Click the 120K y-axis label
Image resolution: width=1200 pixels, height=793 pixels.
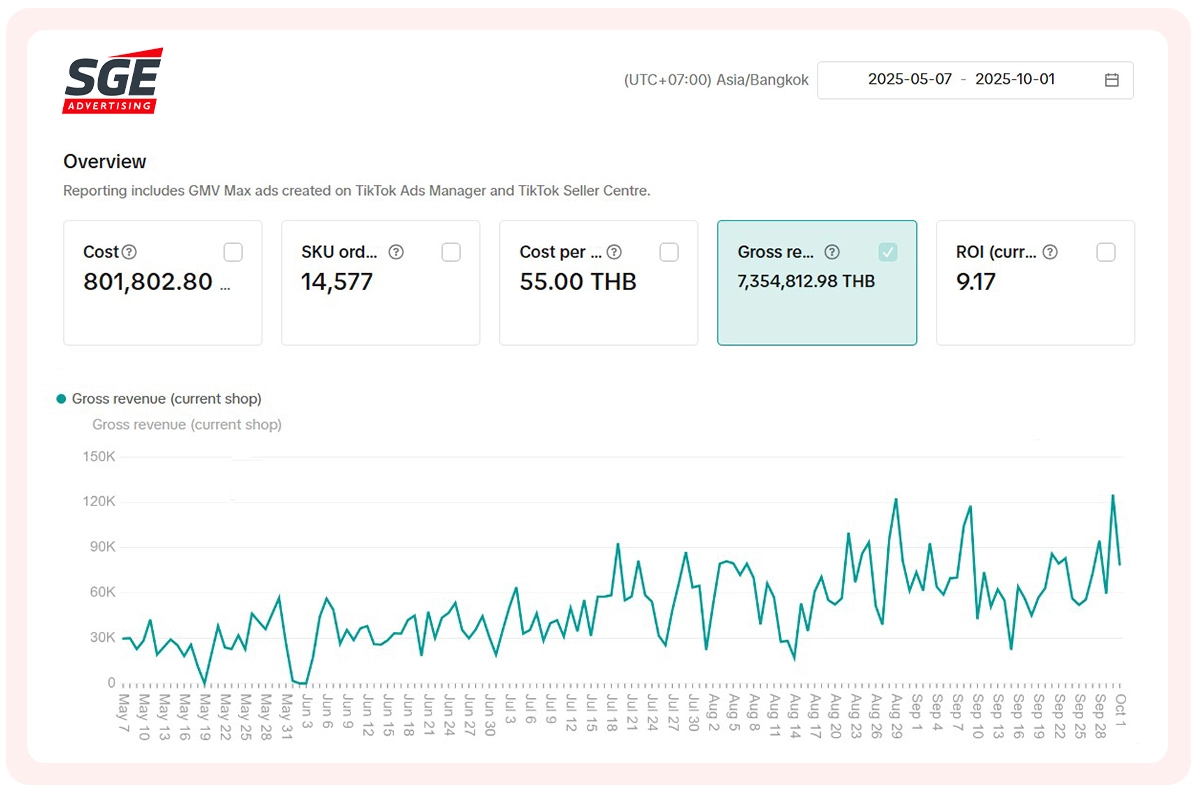(98, 502)
